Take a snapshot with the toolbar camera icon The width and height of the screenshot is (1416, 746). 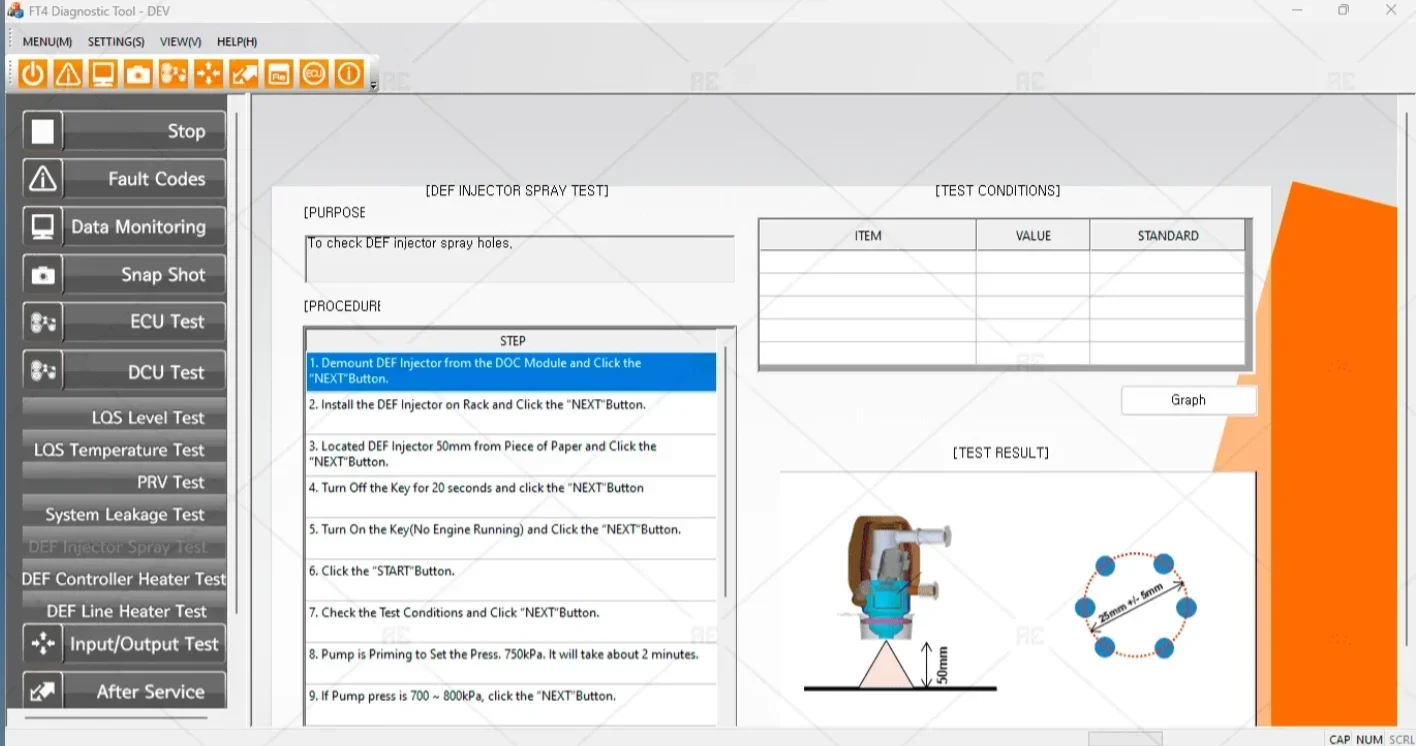[x=138, y=73]
